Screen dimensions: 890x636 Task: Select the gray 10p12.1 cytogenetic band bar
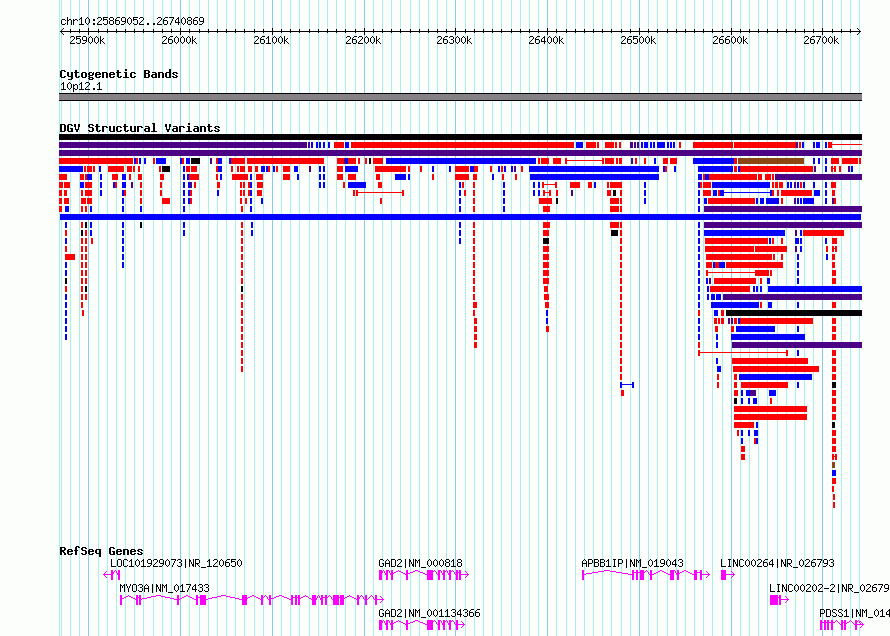(x=460, y=97)
